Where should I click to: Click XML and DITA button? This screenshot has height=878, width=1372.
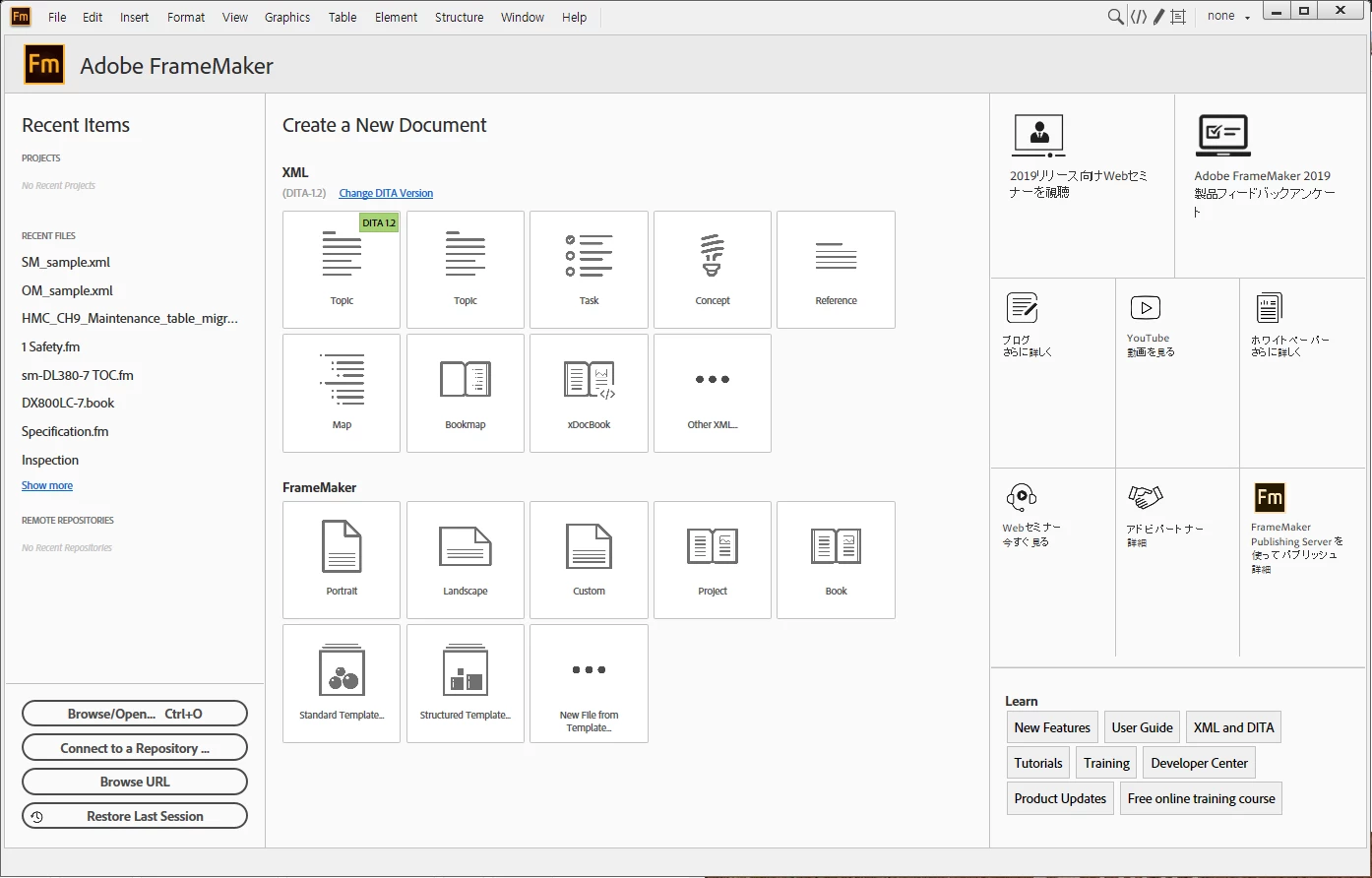point(1233,727)
